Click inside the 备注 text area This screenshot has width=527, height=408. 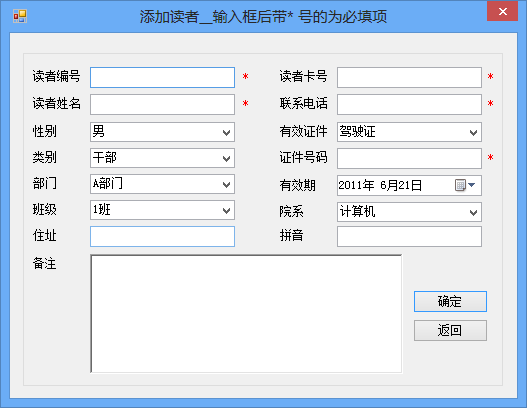click(246, 314)
